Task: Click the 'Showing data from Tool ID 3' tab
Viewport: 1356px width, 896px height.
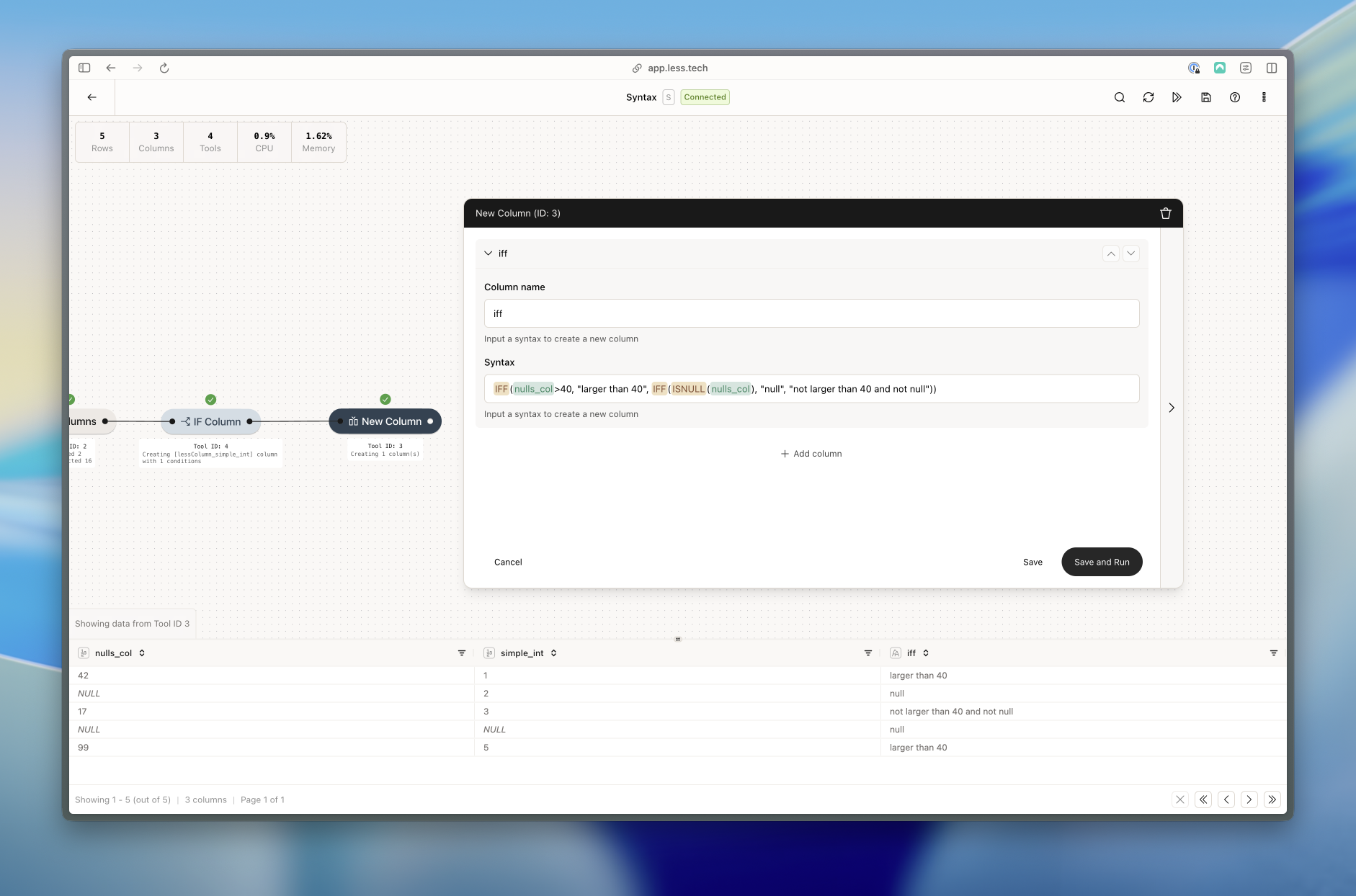Action: coord(133,624)
